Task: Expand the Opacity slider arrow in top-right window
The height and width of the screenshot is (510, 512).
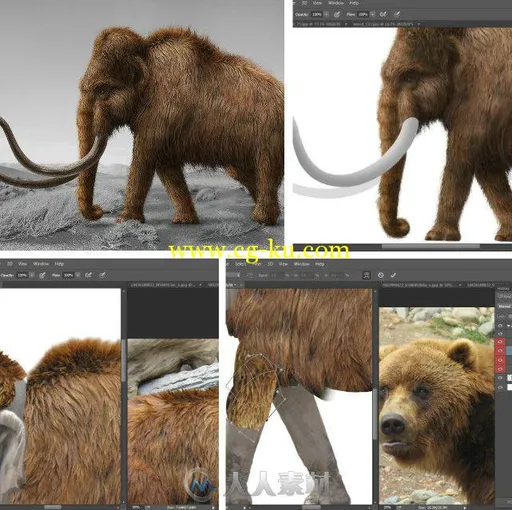Action: pyautogui.click(x=326, y=14)
